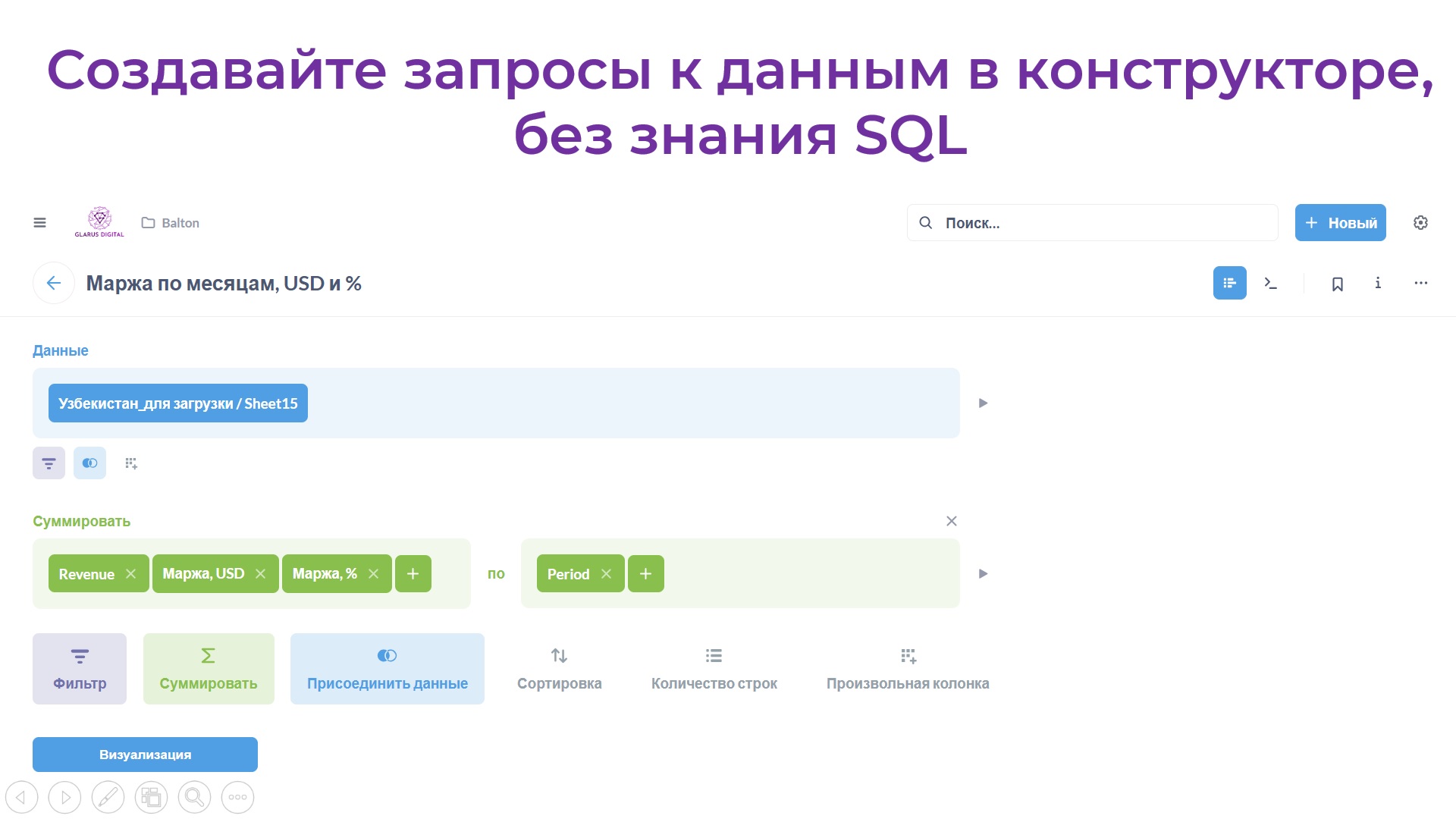Go to previous slide in presentation controls

click(x=21, y=797)
